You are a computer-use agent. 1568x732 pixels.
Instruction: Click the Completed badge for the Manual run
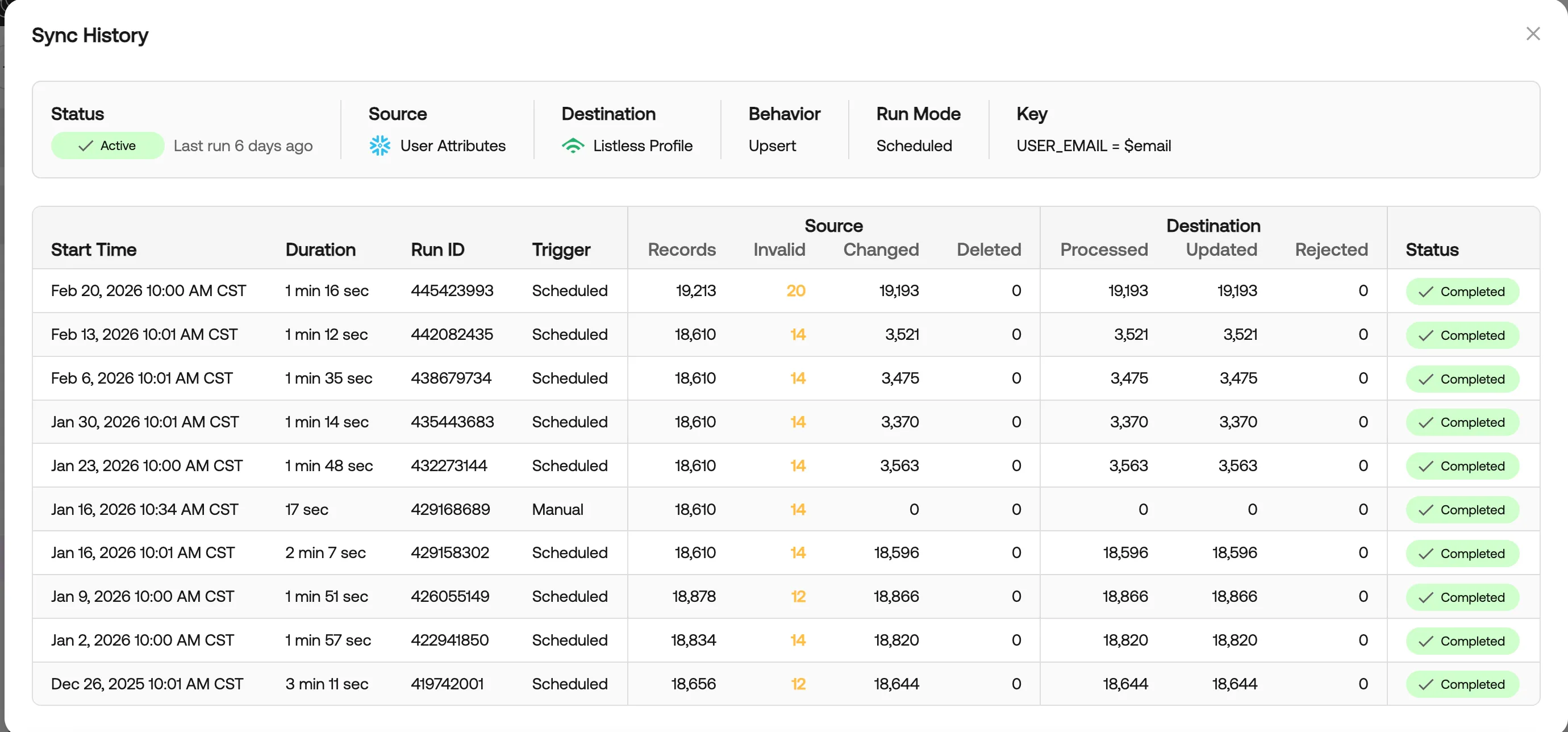point(1462,510)
